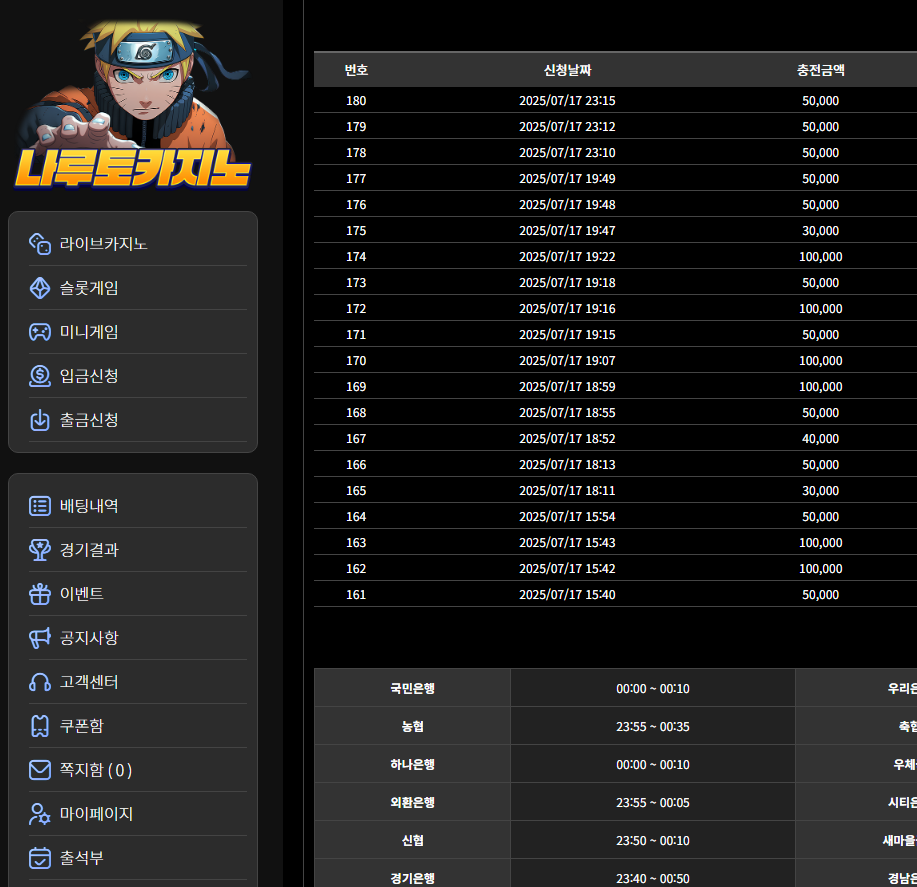Click date 2025/07/17 19:18

pos(567,283)
